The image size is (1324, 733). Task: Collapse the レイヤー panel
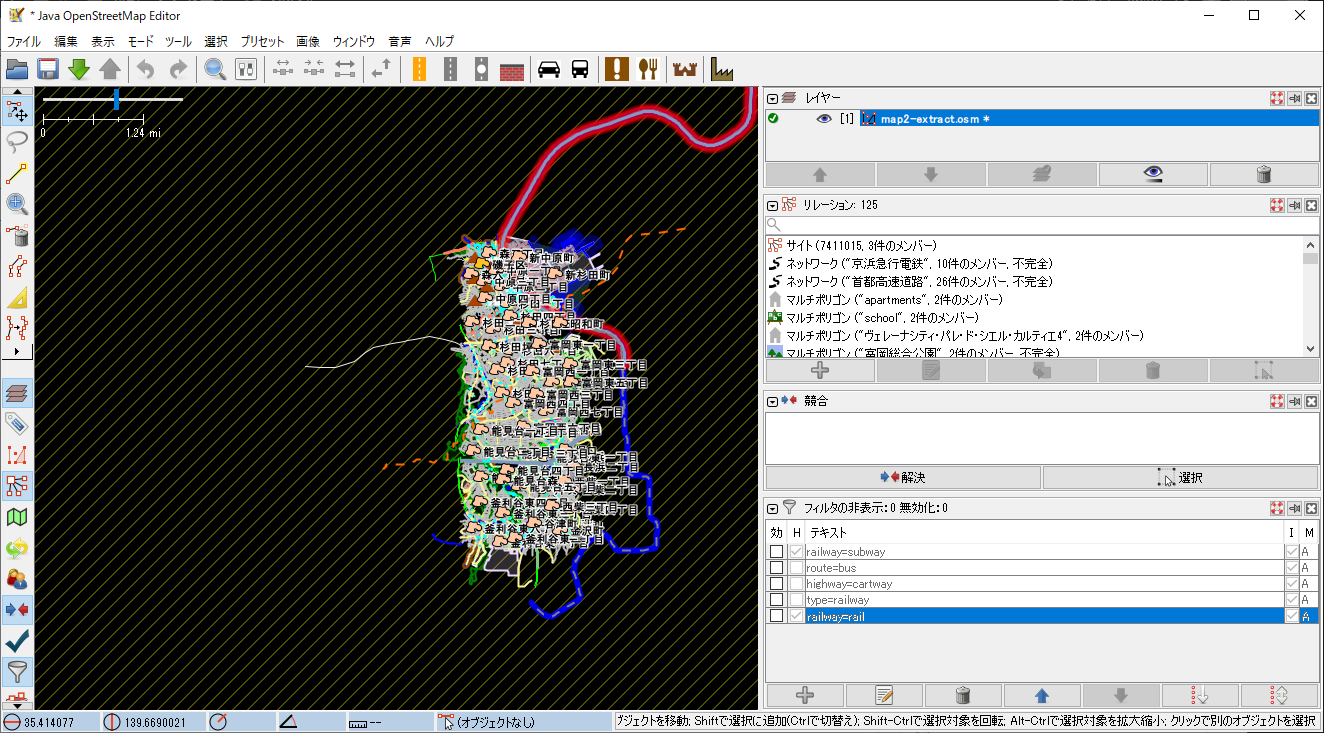[x=773, y=98]
